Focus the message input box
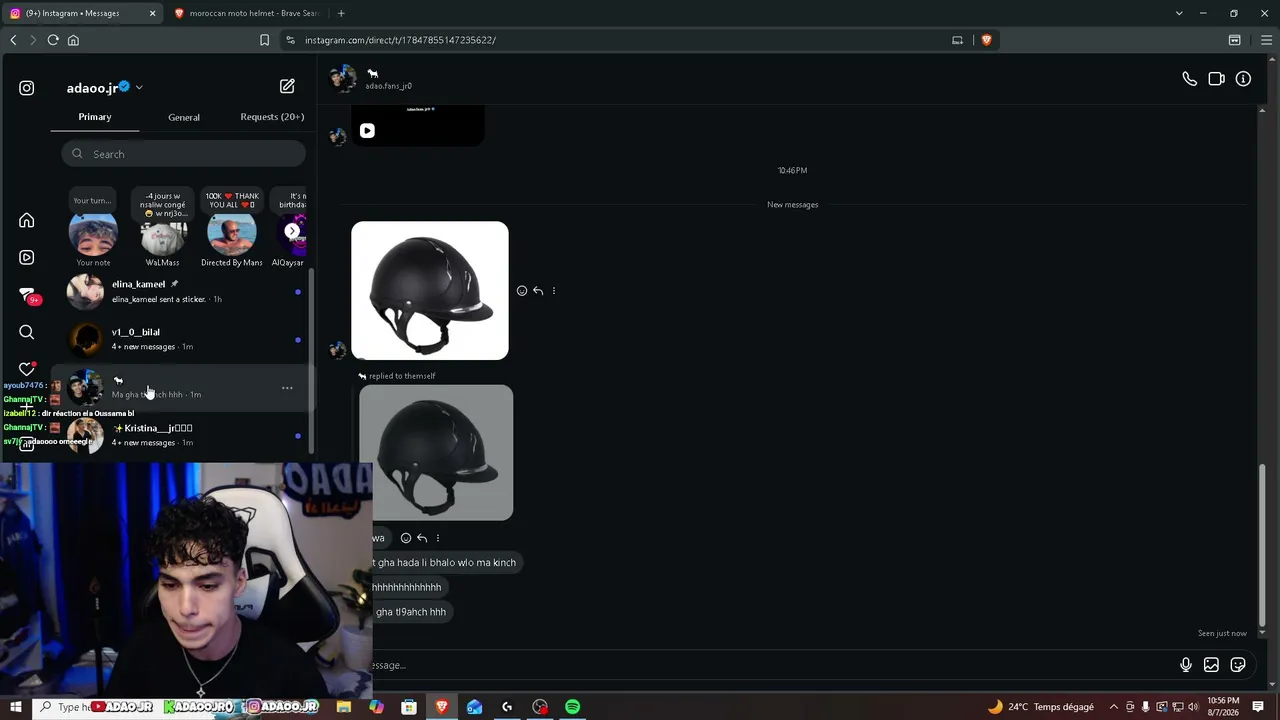Viewport: 1280px width, 720px height. [770, 665]
